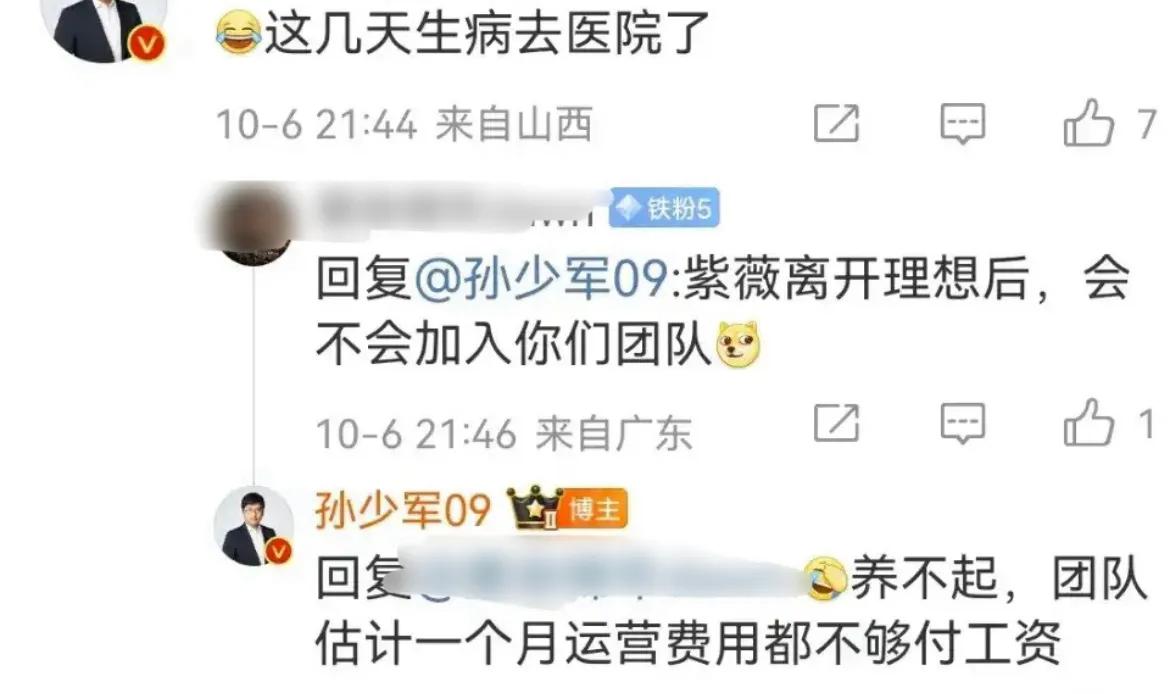Open 孙少军09 username in blogger reply

(403, 510)
